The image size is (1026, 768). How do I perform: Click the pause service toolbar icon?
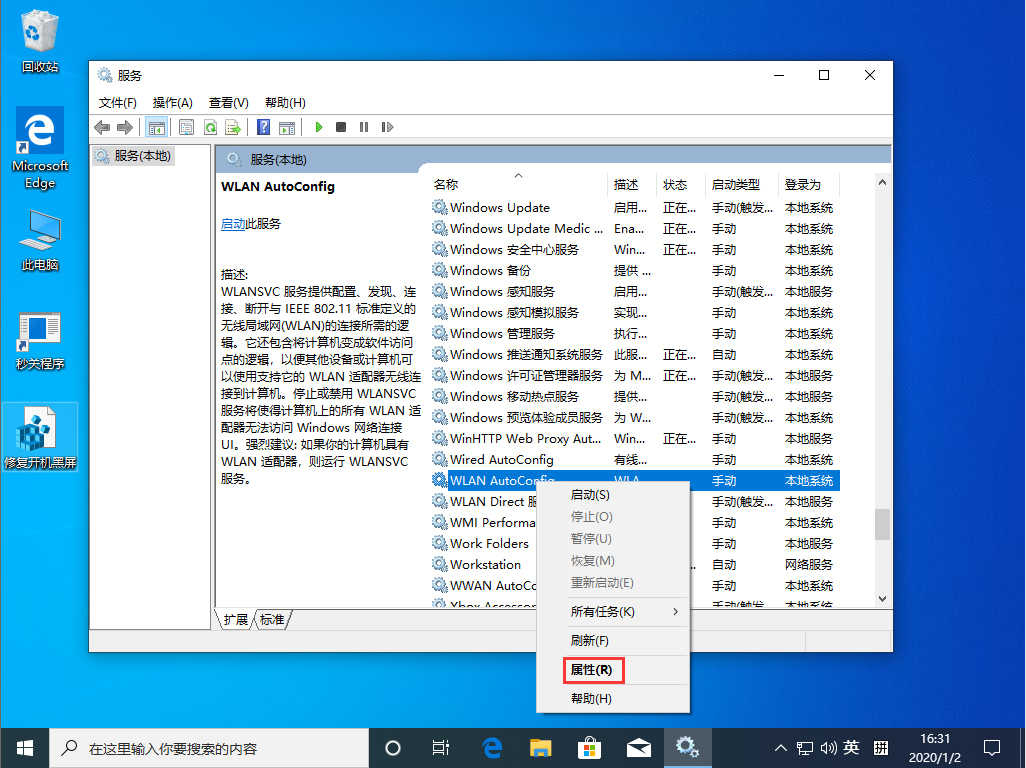coord(363,127)
